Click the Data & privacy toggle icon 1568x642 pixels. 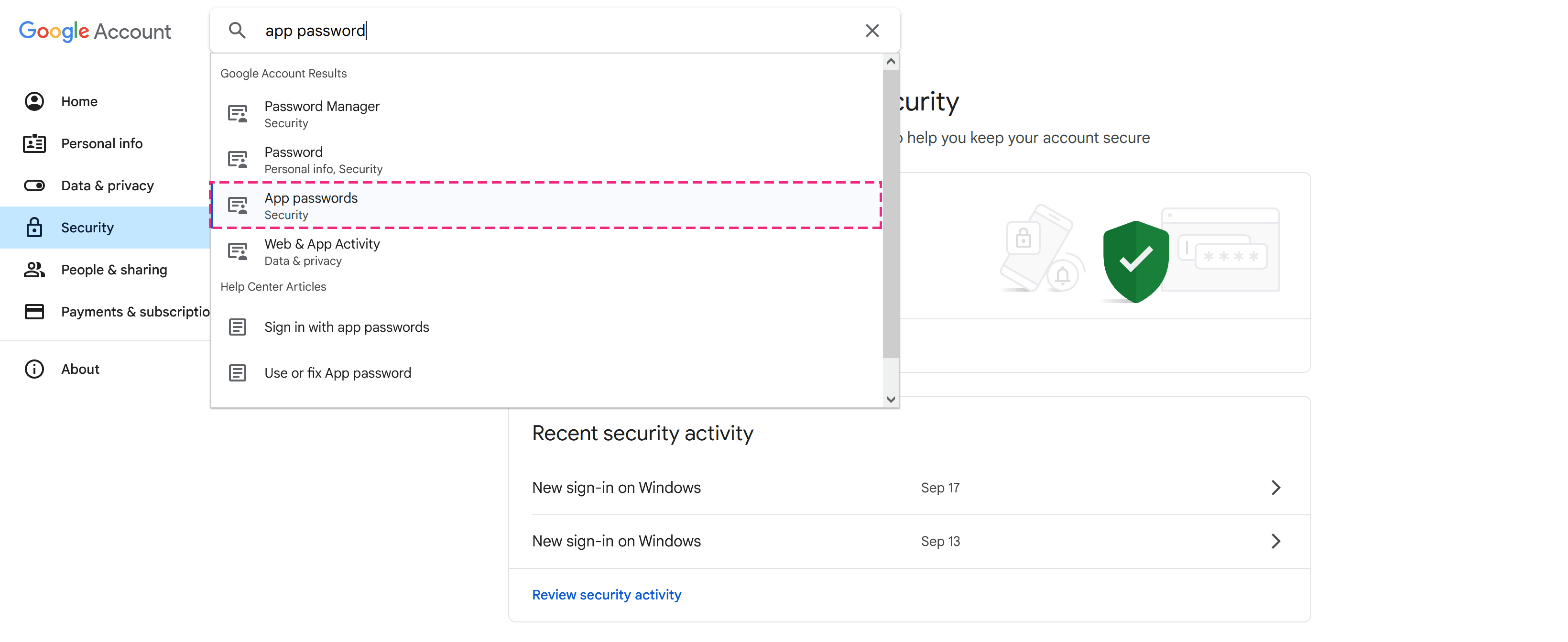pos(34,185)
